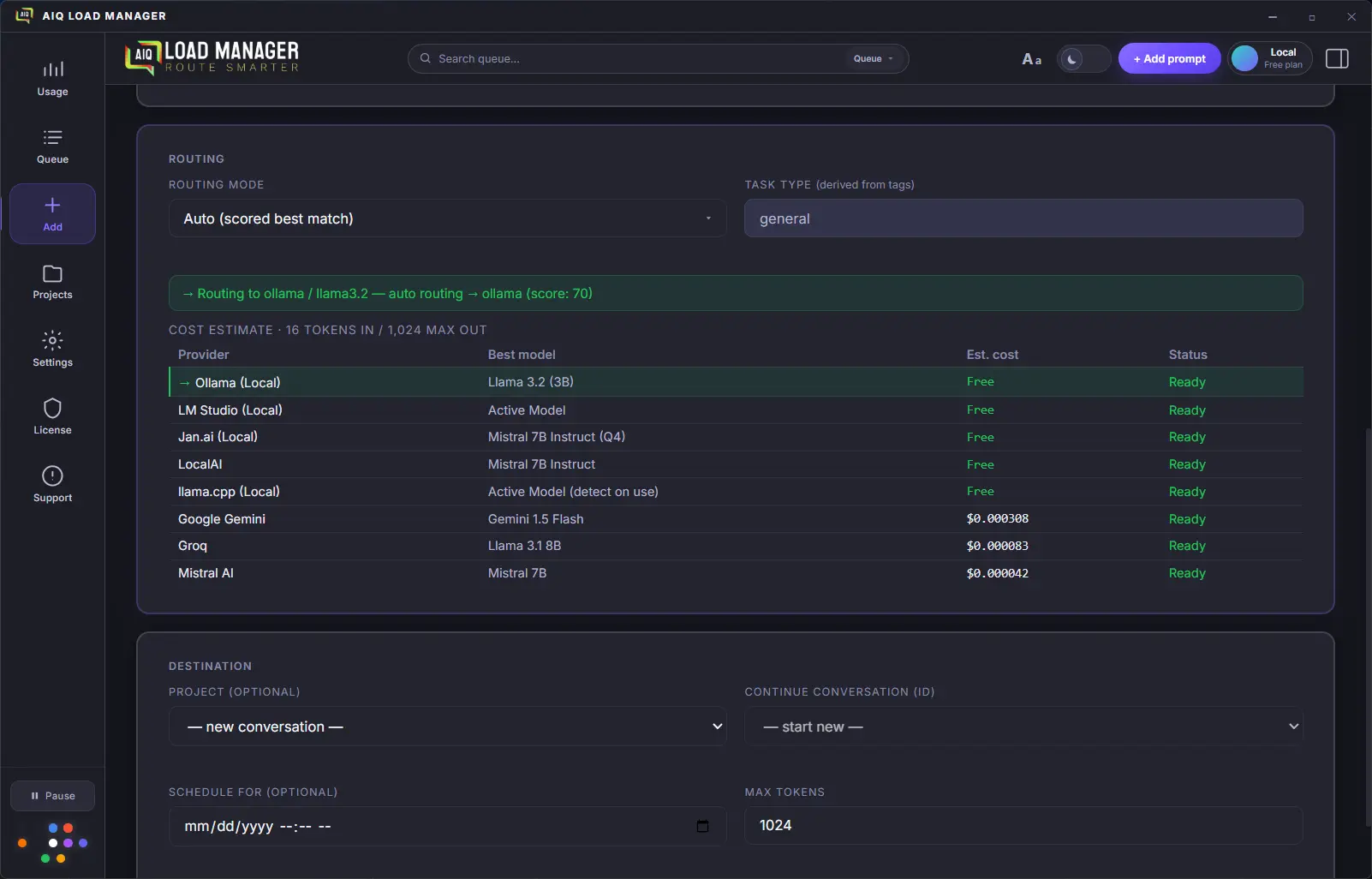Viewport: 1372px width, 879px height.
Task: Open the Queue filter in search bar
Action: 873,58
